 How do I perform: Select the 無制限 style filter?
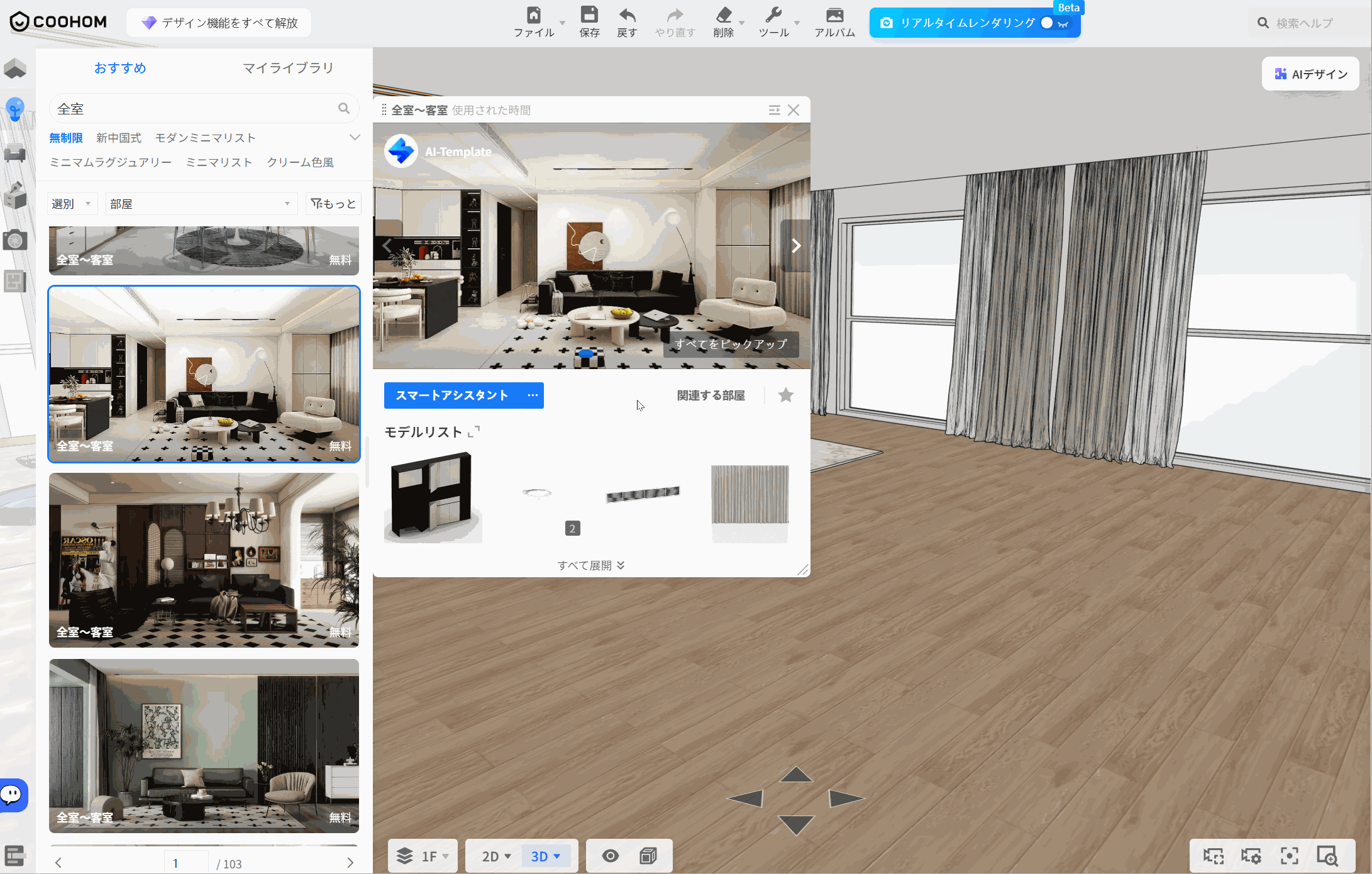coord(66,138)
